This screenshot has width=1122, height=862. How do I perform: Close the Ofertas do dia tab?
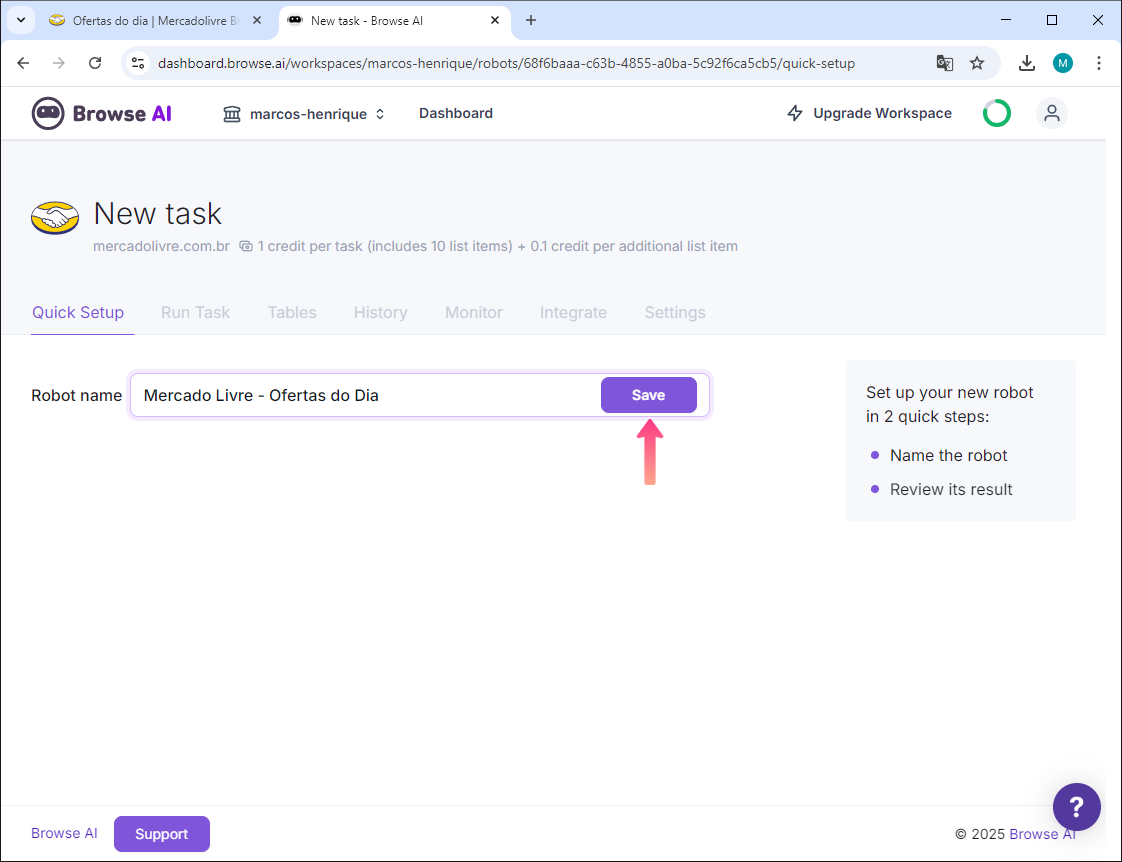pyautogui.click(x=257, y=20)
